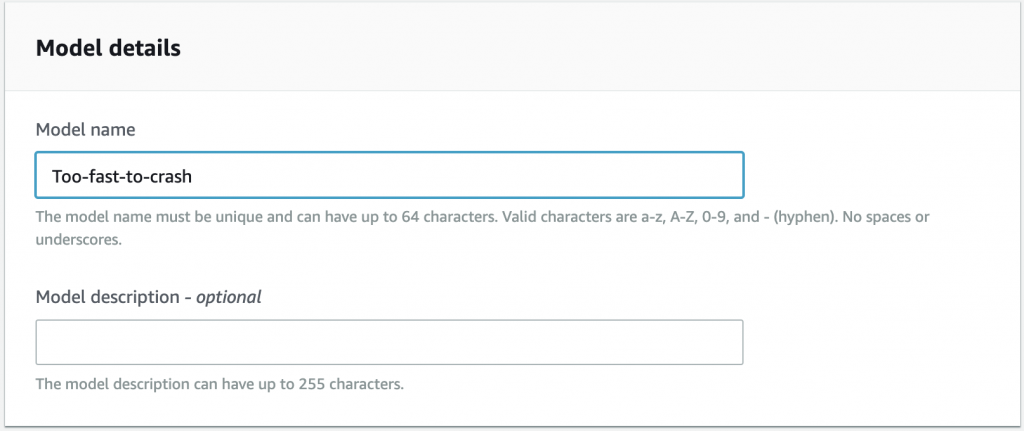Screen dimensions: 1024x431
Task: Click the Model name input field
Action: pos(389,175)
